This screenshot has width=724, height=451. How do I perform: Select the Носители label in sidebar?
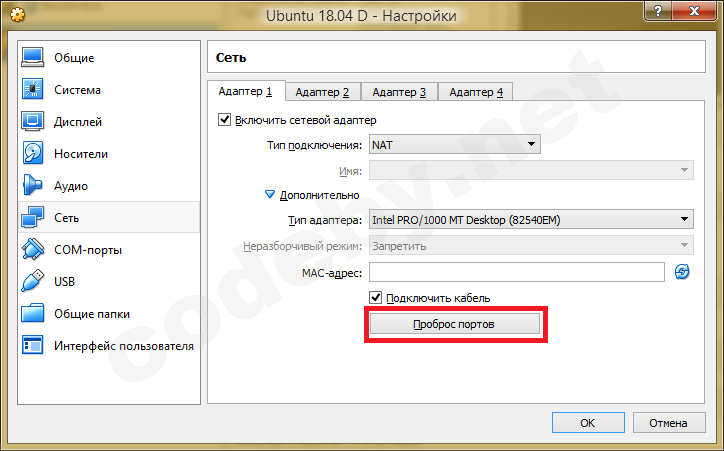click(81, 154)
